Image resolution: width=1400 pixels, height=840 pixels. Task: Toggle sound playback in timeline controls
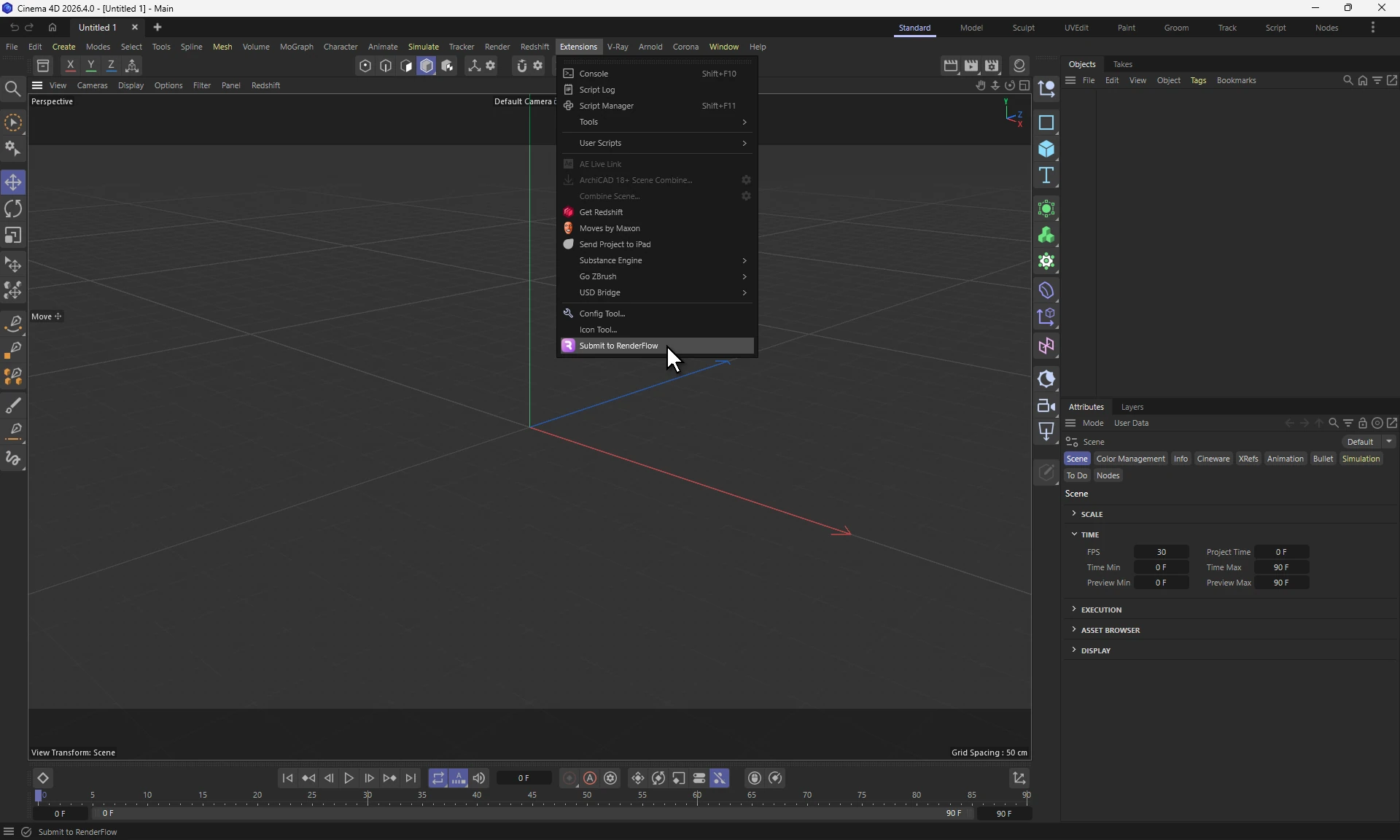[479, 779]
